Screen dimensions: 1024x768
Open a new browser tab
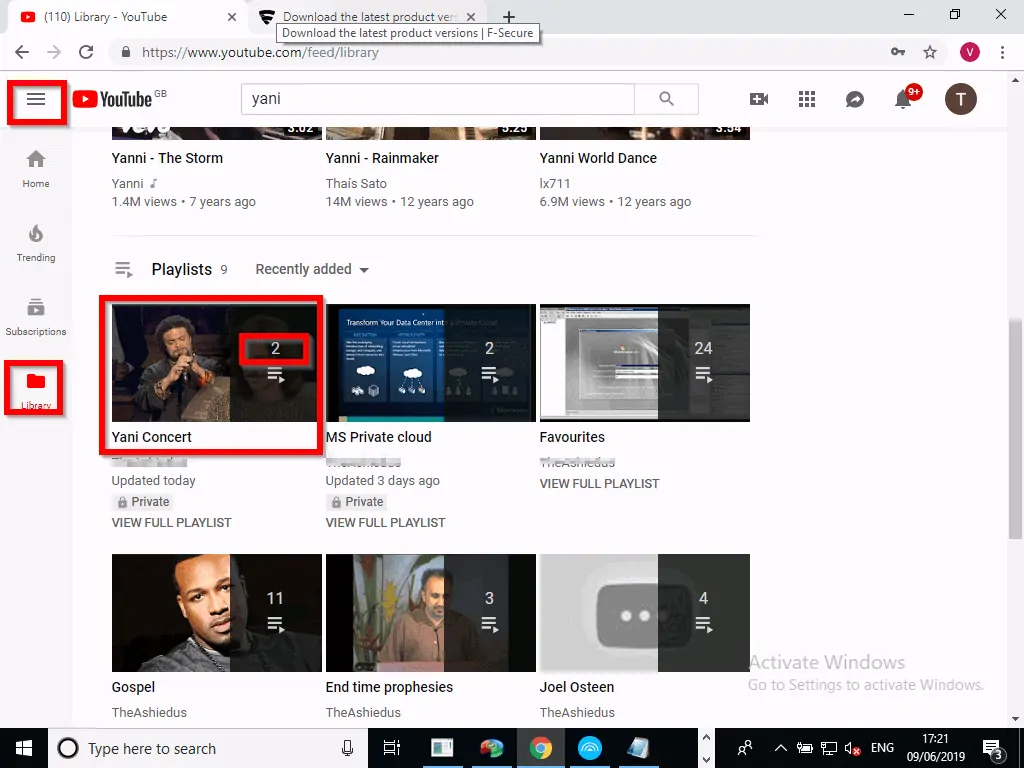(509, 17)
